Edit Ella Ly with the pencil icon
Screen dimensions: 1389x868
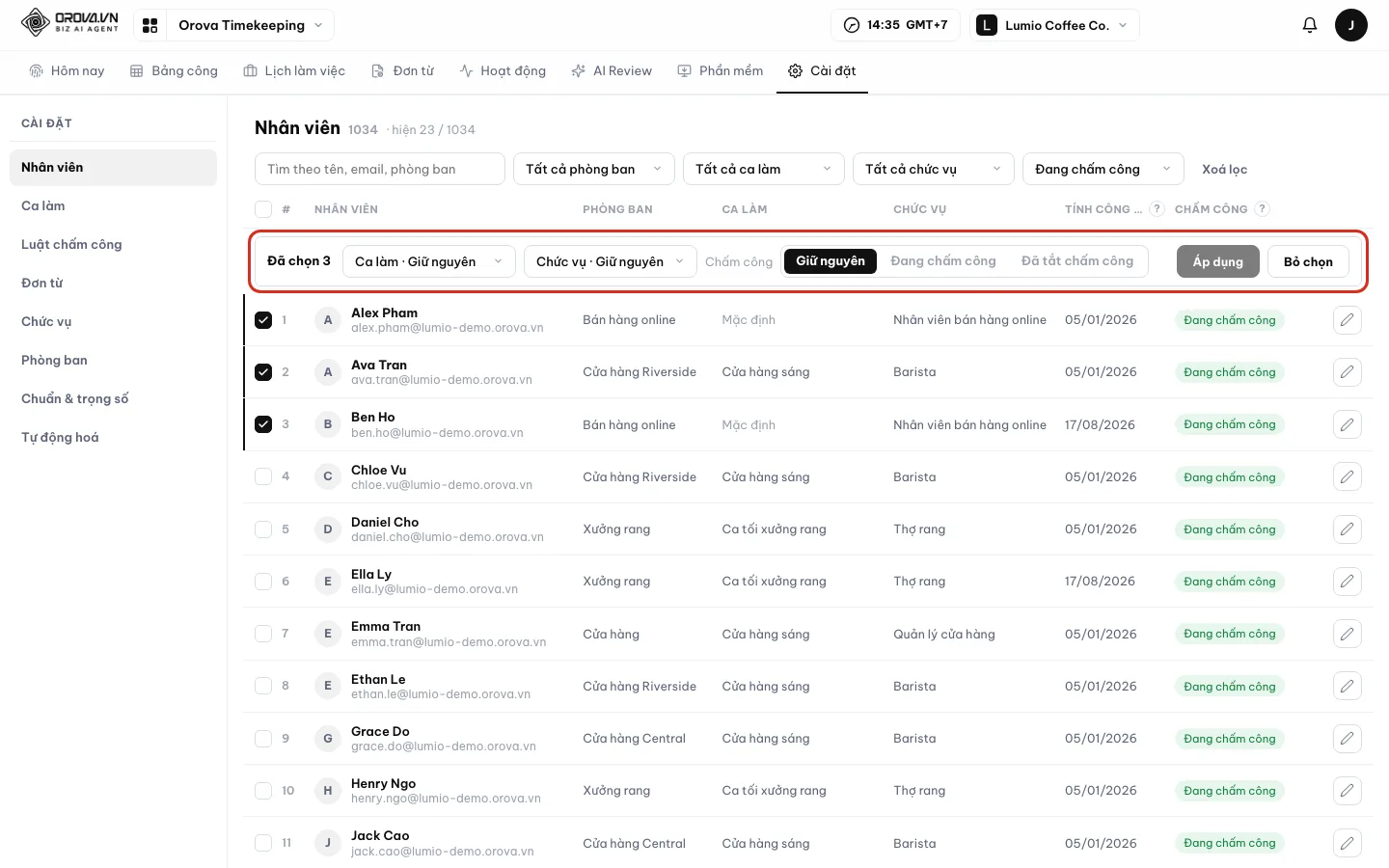(1347, 582)
